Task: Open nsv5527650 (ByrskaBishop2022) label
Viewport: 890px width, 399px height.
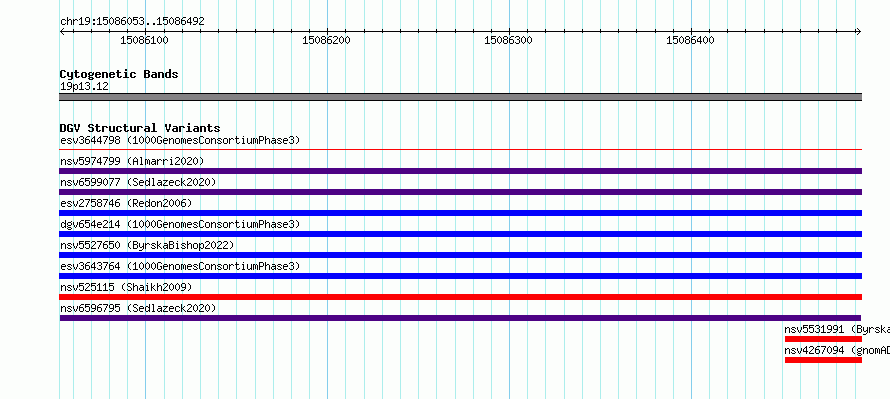Action: [x=147, y=245]
